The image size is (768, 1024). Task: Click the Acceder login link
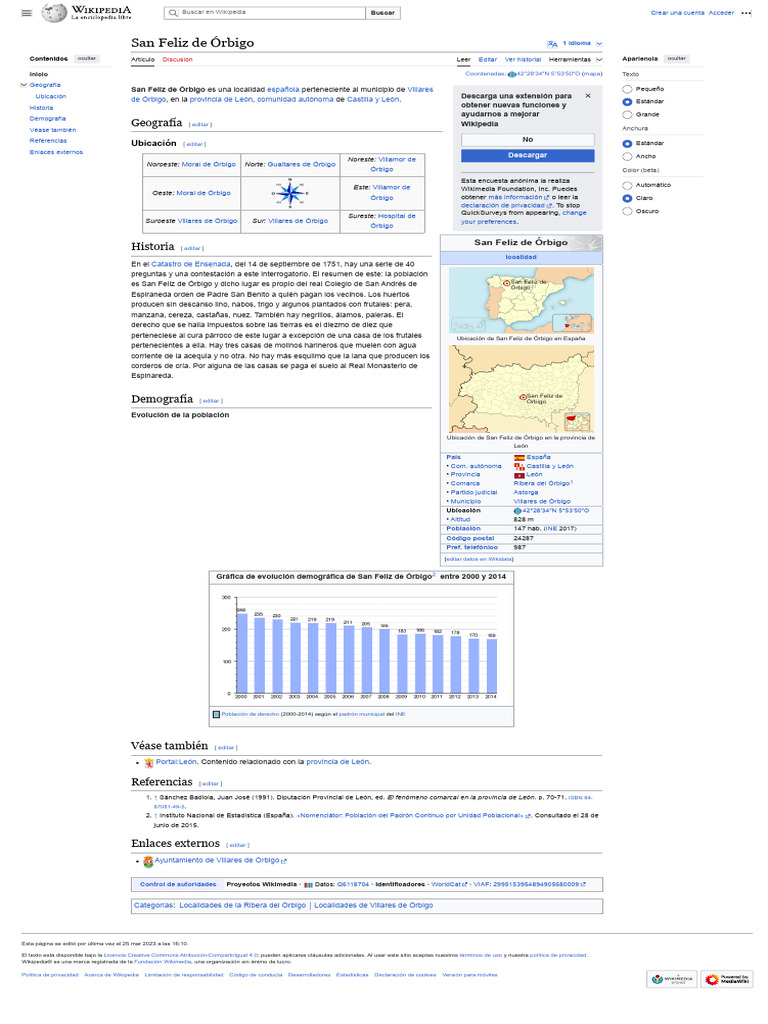(x=722, y=13)
